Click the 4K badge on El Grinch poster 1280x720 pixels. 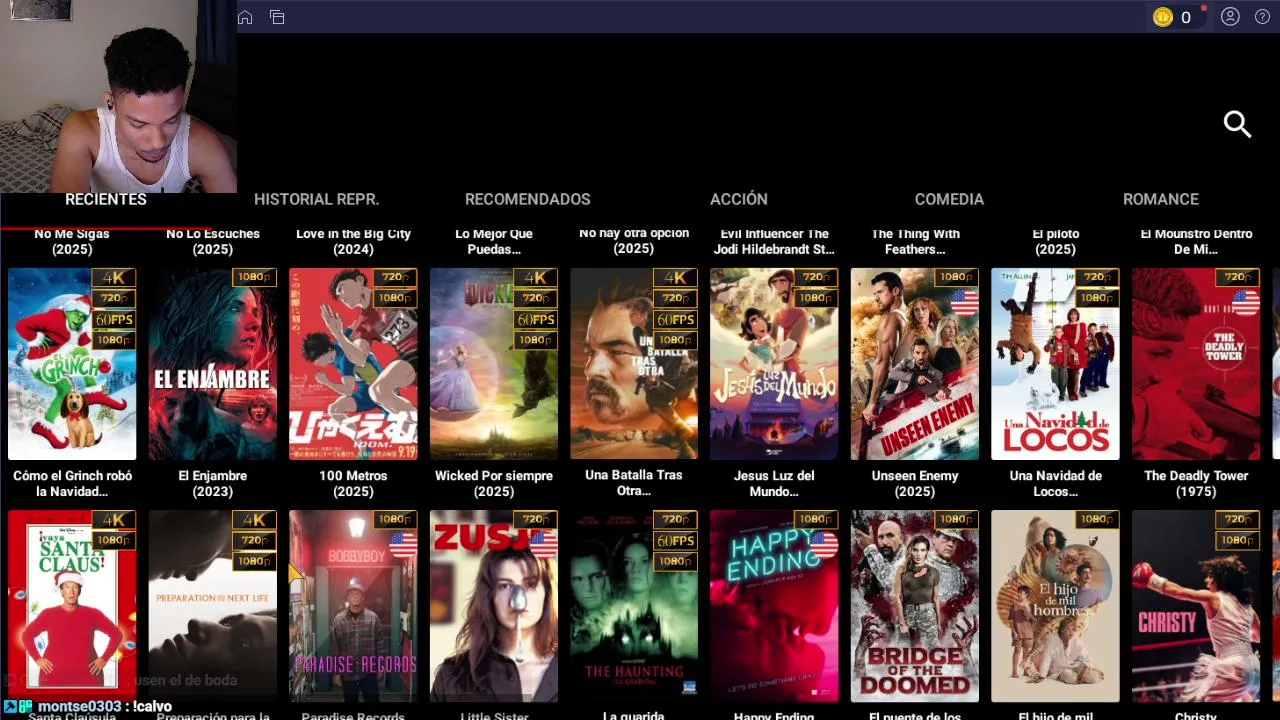point(114,277)
